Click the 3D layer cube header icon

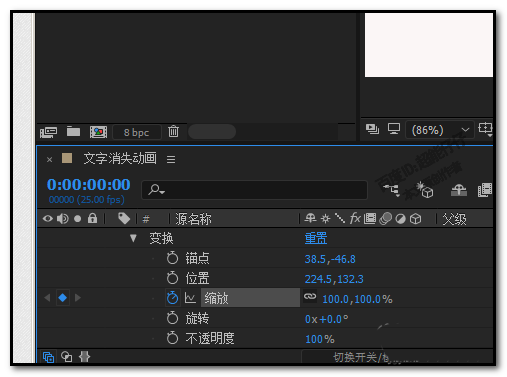pos(415,219)
